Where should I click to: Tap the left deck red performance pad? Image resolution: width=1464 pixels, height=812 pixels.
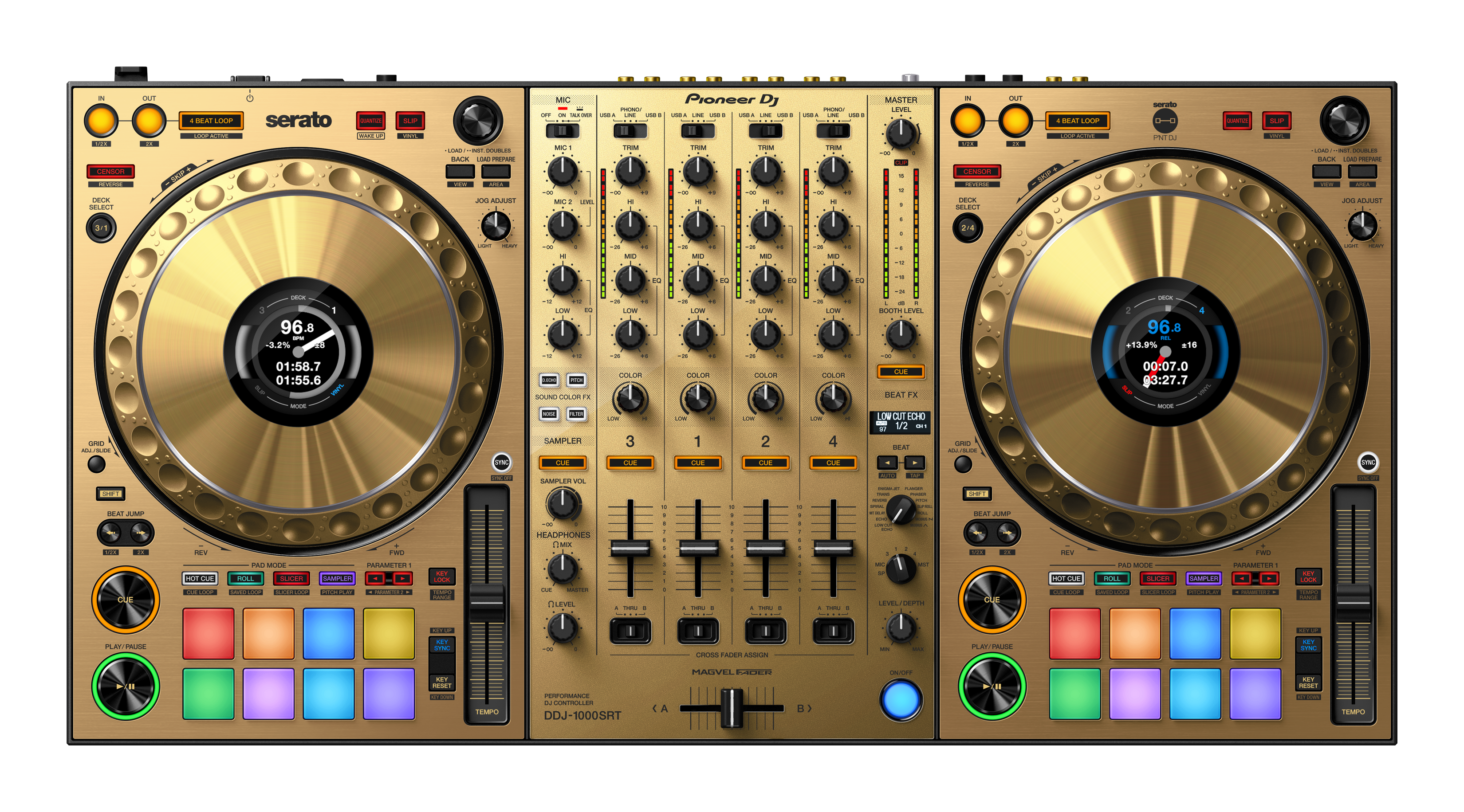208,633
